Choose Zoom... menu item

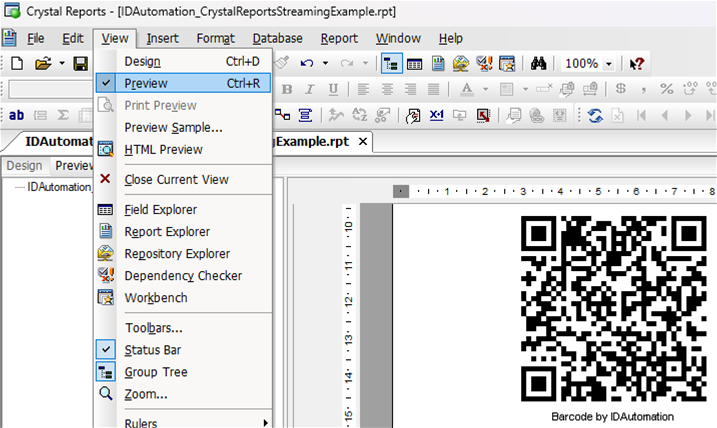point(183,394)
